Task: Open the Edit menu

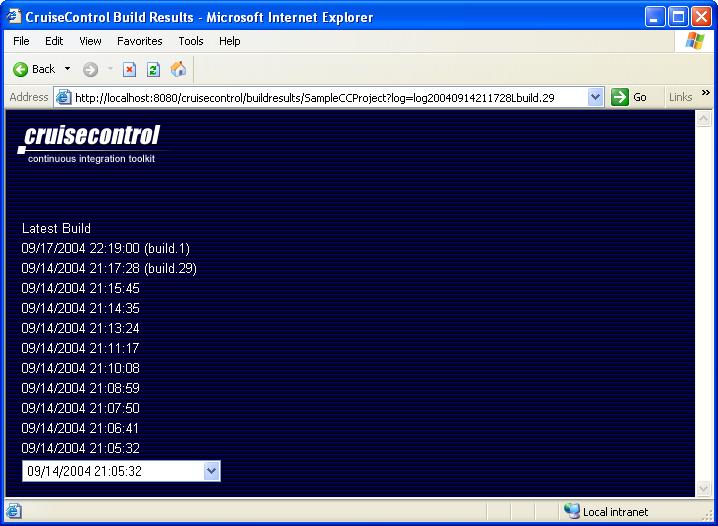Action: tap(54, 41)
